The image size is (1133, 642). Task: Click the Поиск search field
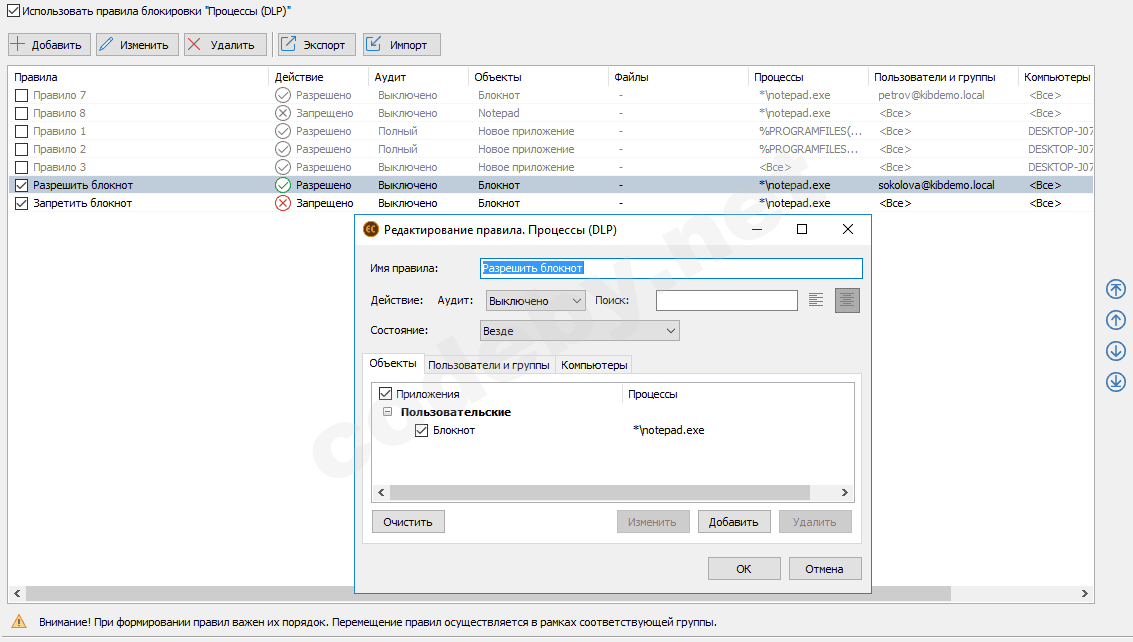[726, 300]
